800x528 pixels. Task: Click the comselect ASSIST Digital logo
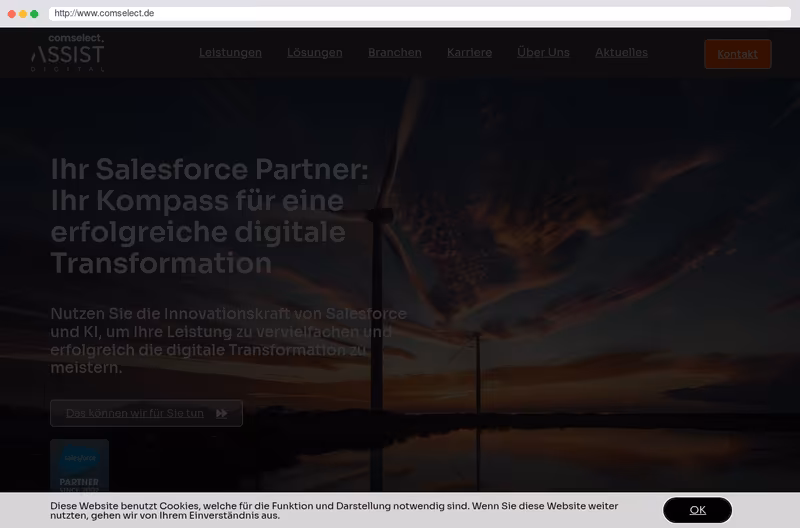pos(67,53)
